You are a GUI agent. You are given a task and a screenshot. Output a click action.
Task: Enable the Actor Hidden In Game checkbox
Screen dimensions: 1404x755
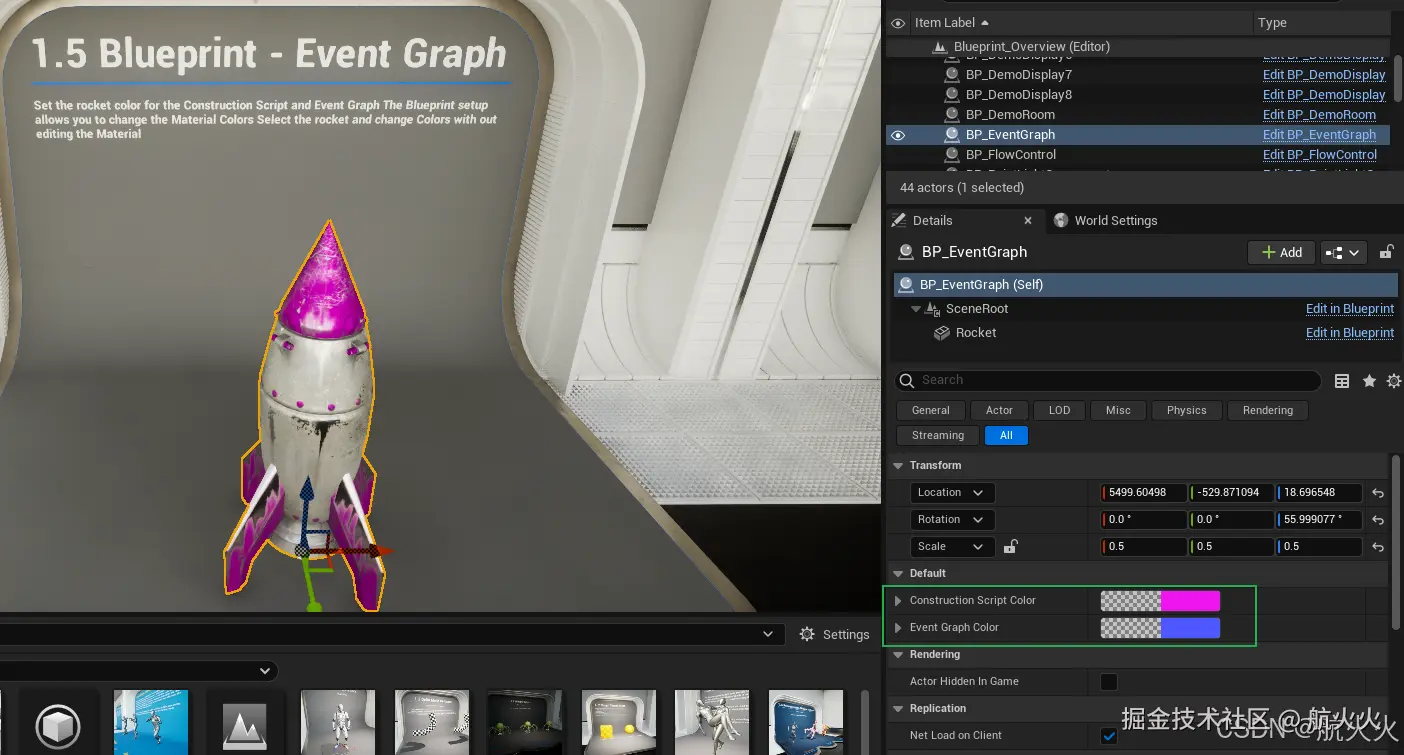(1109, 682)
